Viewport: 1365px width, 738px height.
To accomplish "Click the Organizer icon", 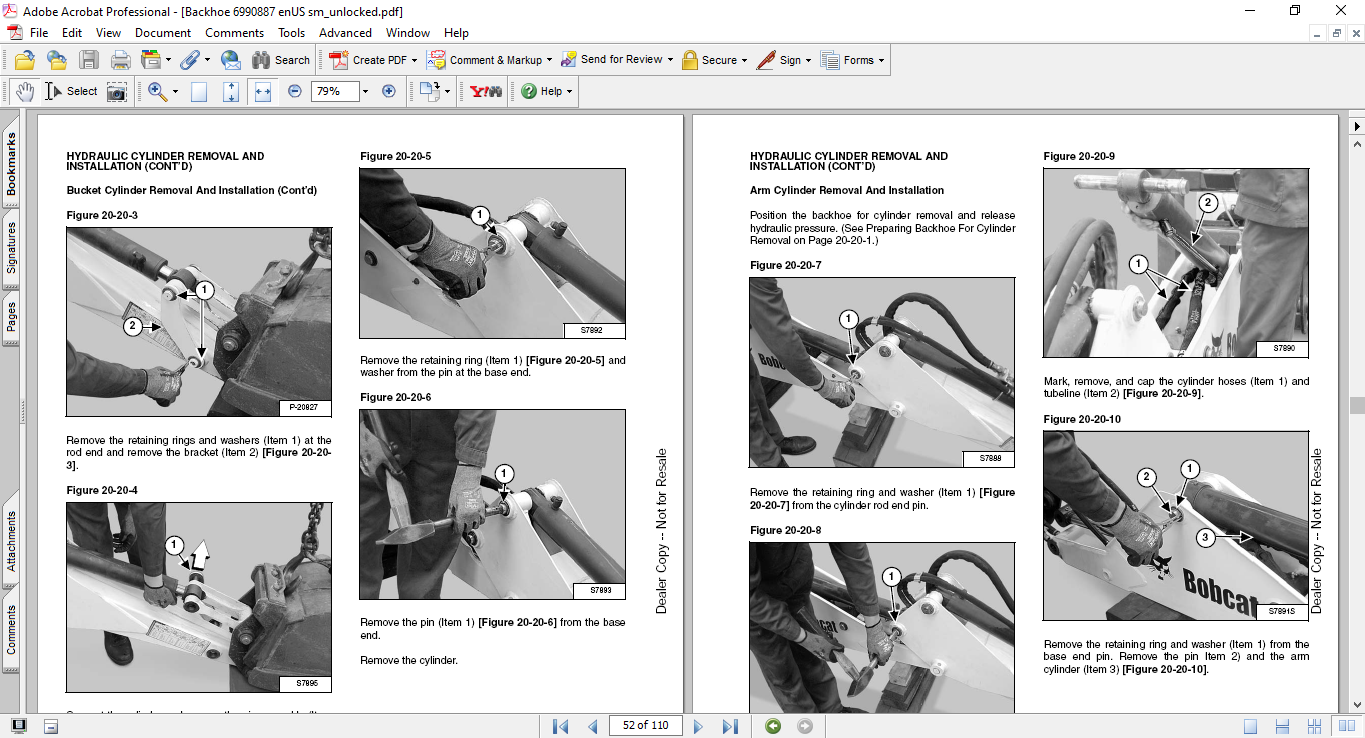I will click(x=151, y=60).
